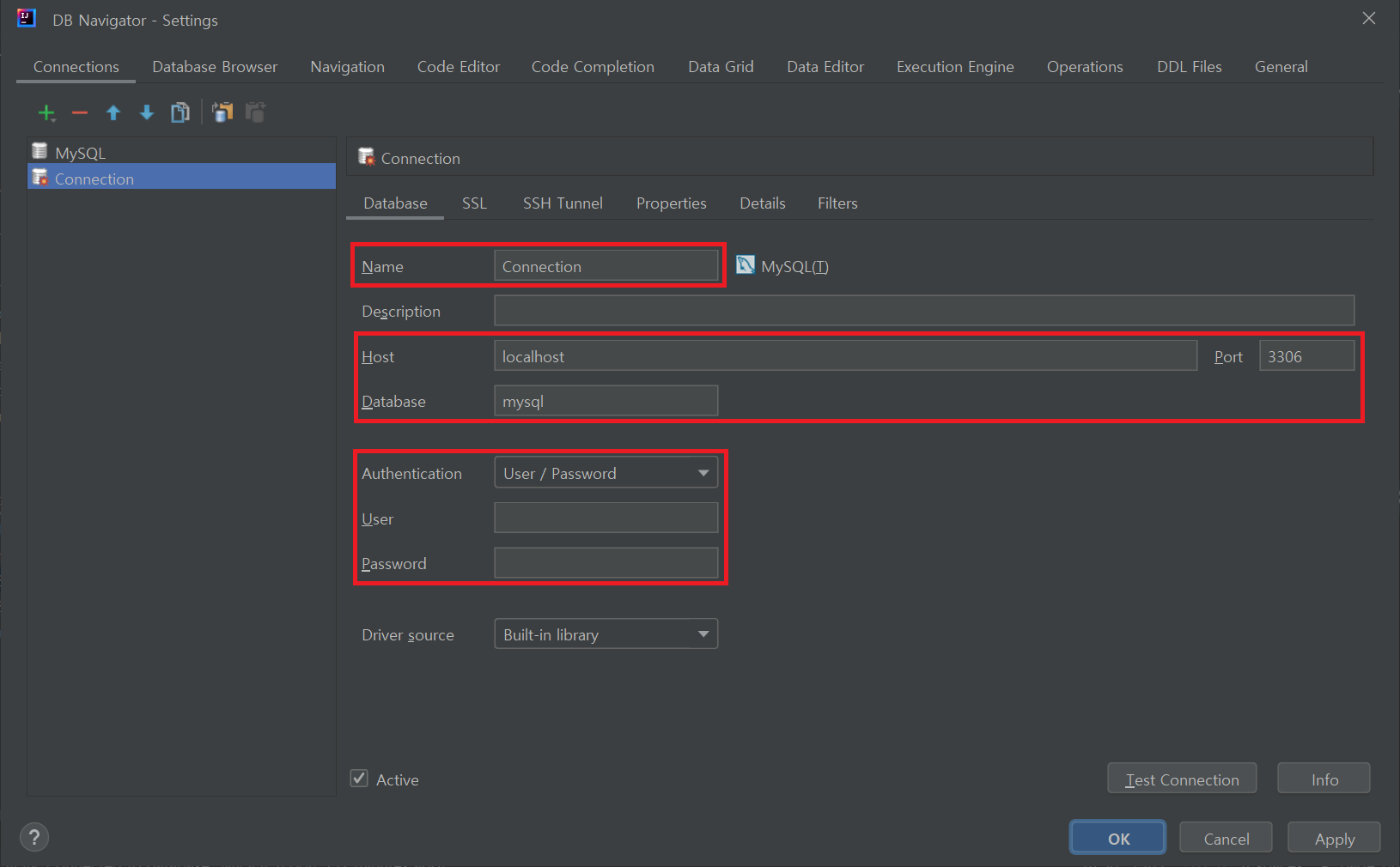Switch to DDL Files tab

point(1190,67)
